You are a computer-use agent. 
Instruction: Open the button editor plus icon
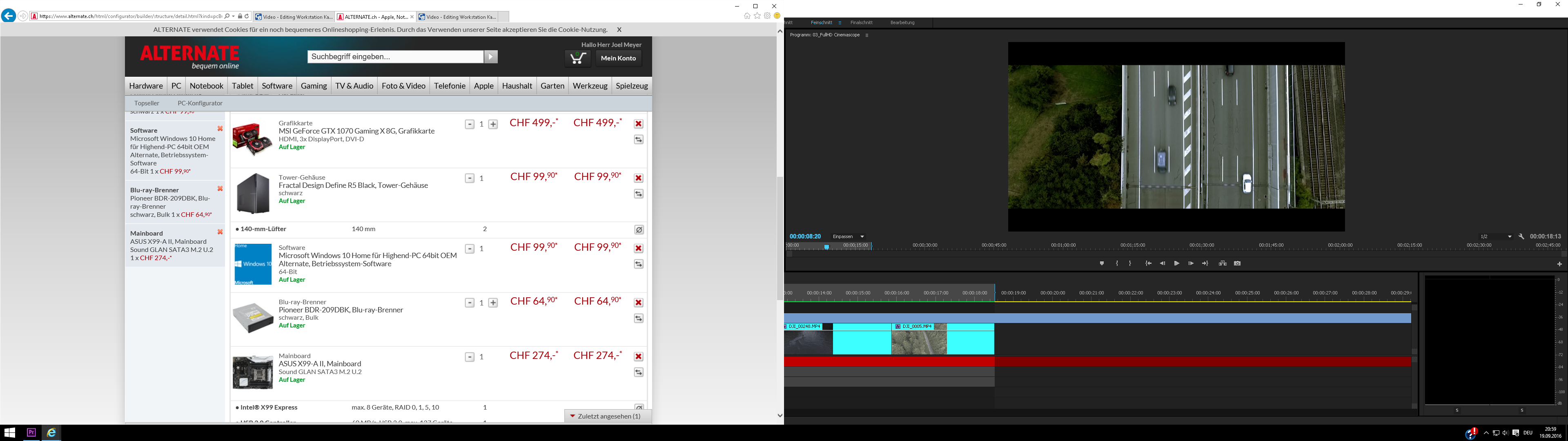pos(1559,264)
